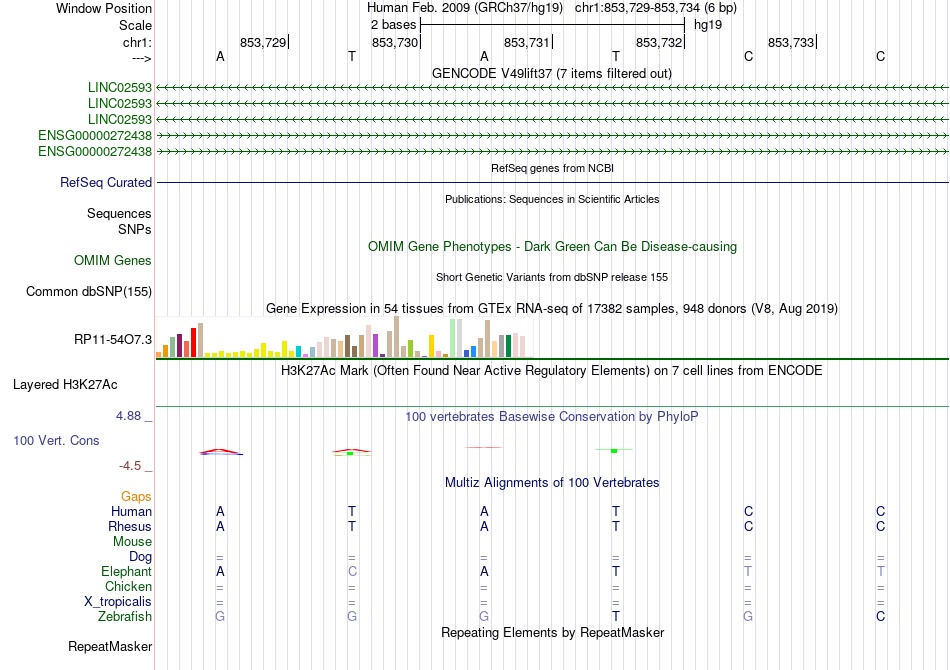Select the Human alignment row label
The height and width of the screenshot is (670, 950).
131,511
